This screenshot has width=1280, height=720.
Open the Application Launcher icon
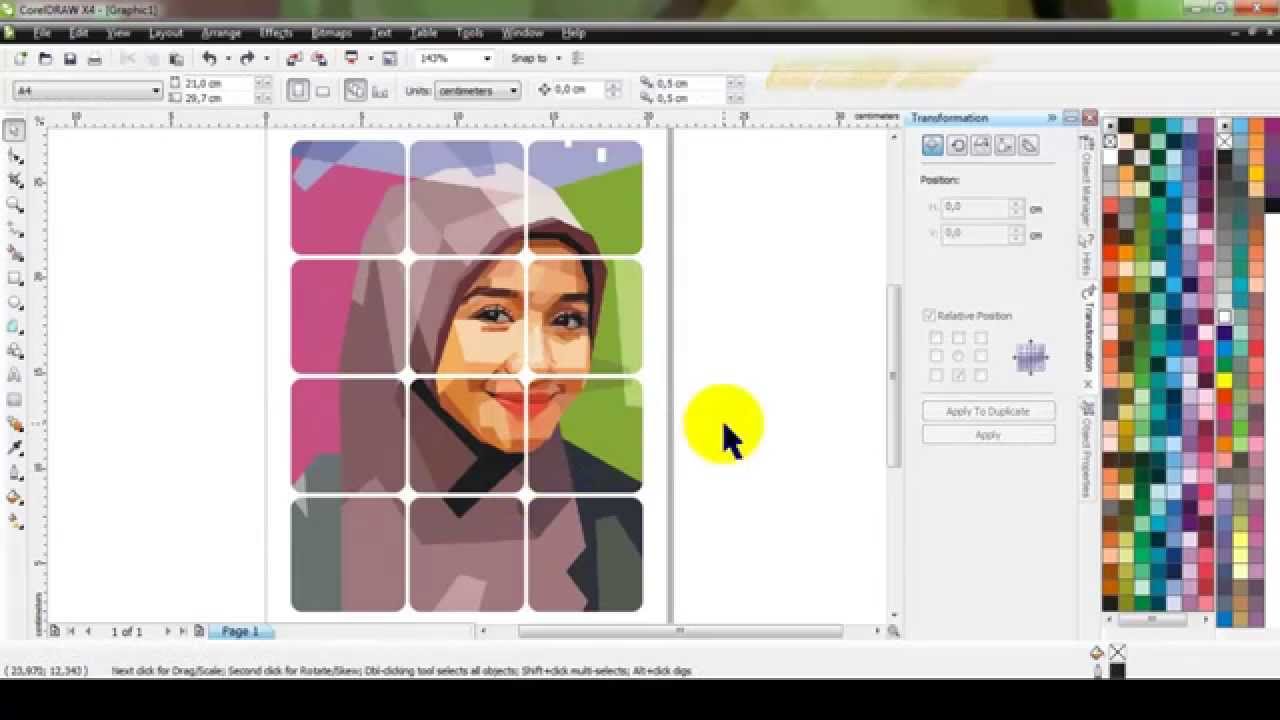coord(352,58)
